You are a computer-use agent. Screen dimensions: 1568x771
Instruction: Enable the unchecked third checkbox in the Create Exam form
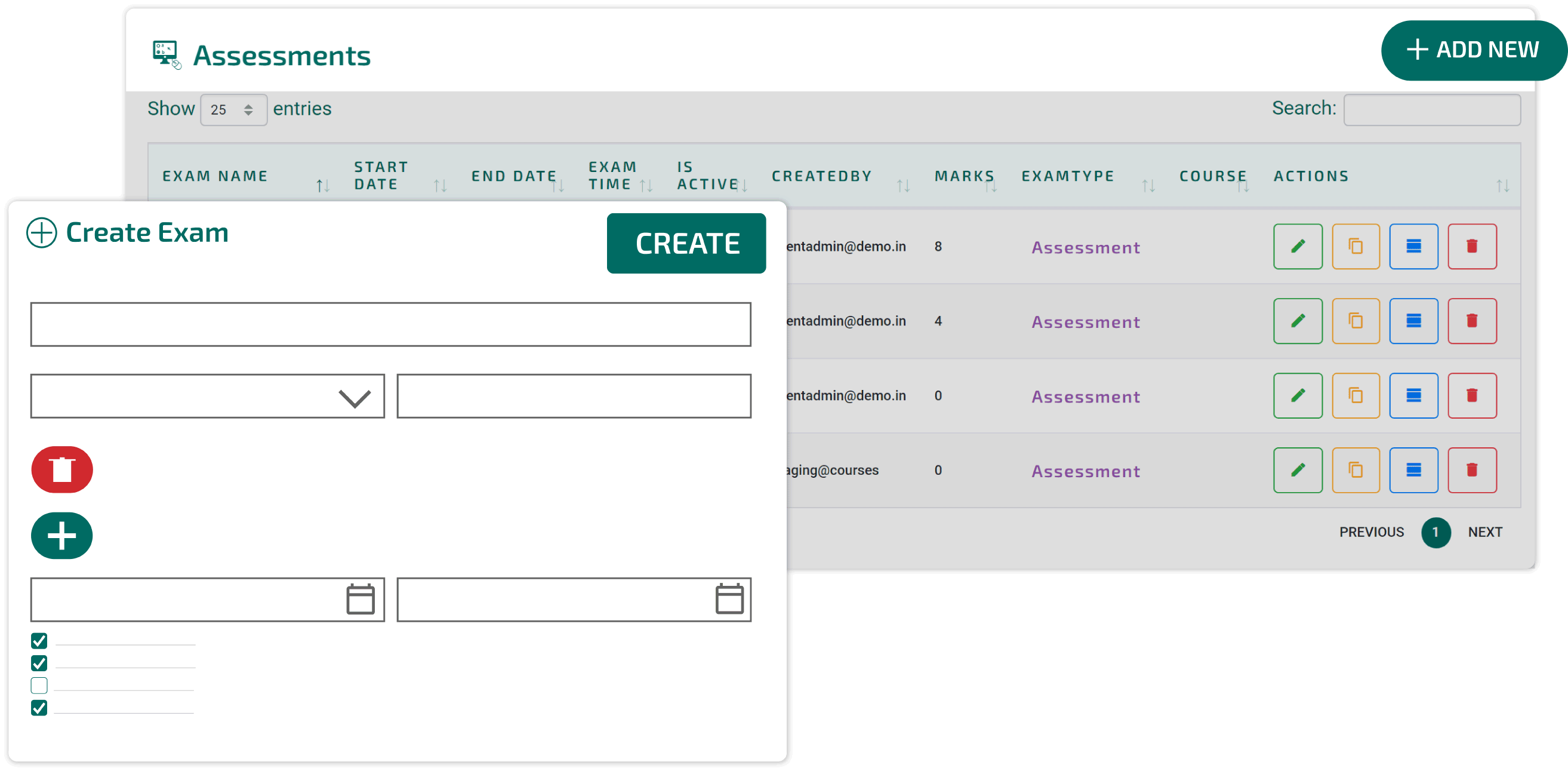coord(39,686)
